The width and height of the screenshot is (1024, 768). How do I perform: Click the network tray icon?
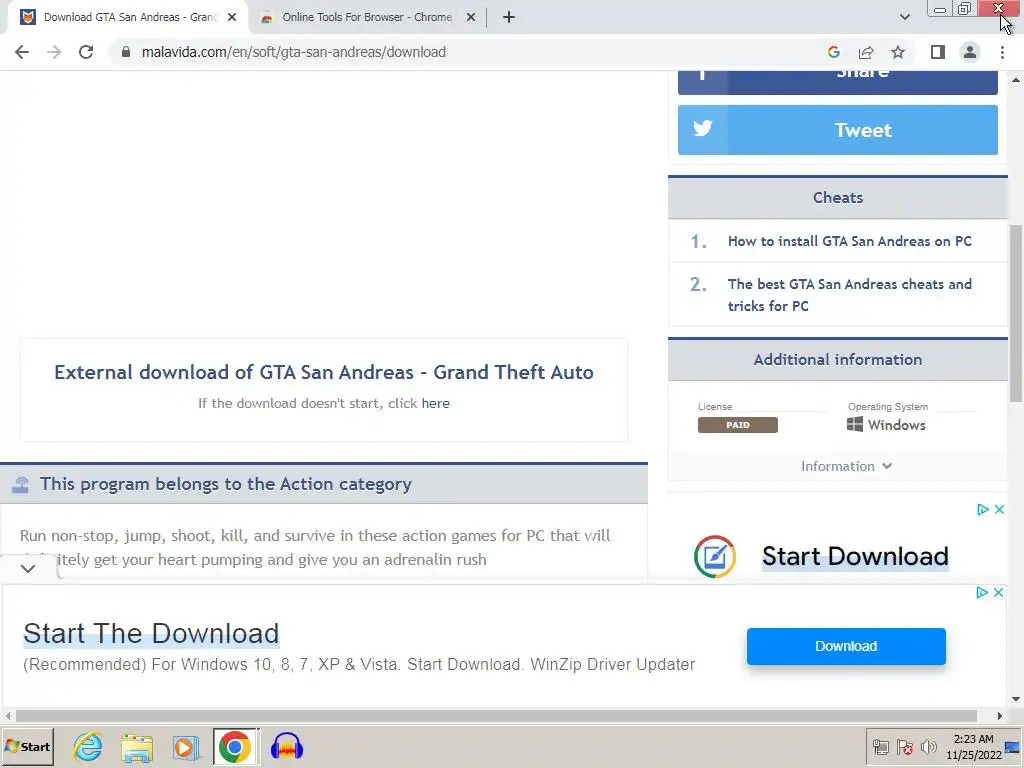coord(880,747)
